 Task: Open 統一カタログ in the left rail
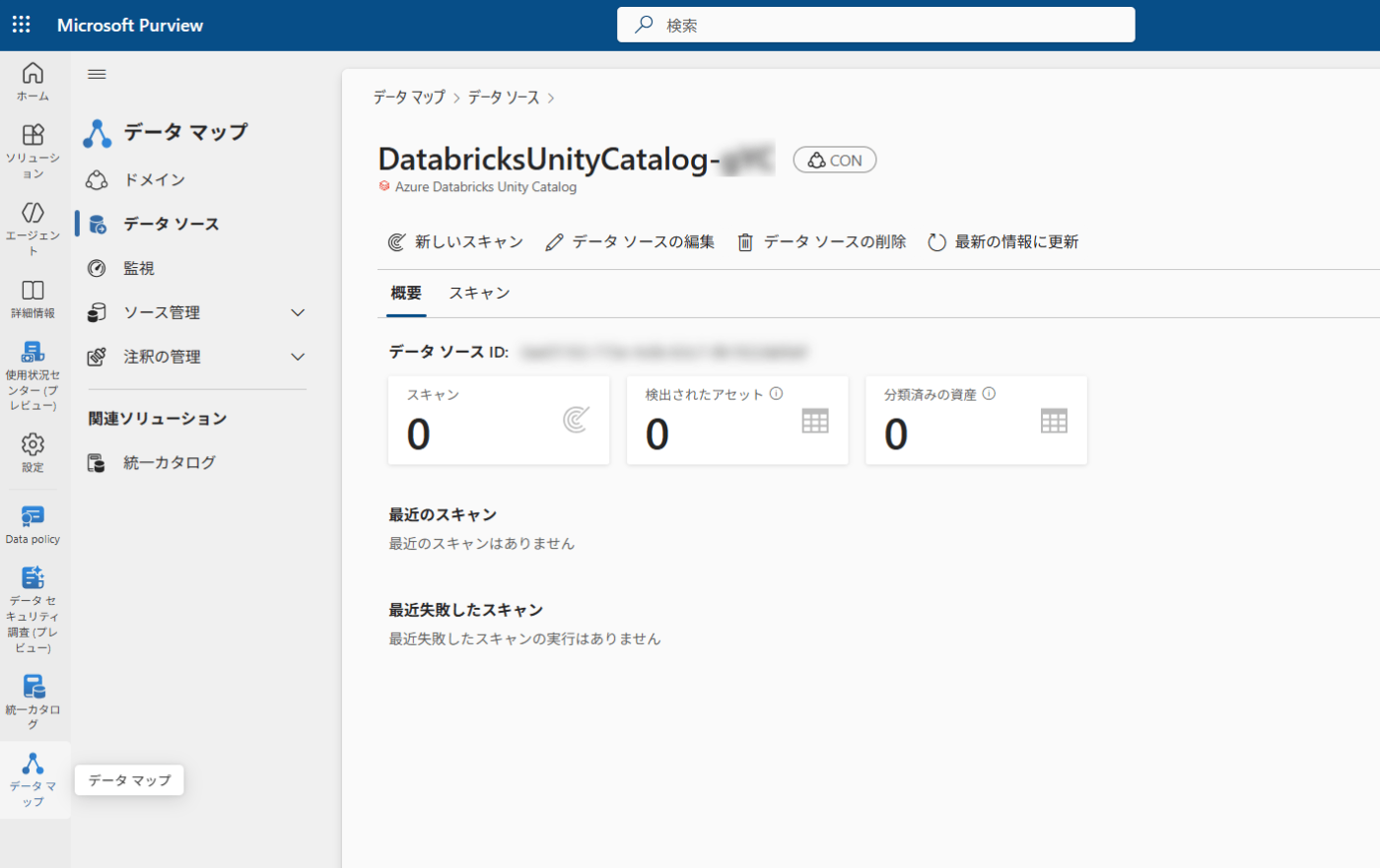pyautogui.click(x=33, y=701)
